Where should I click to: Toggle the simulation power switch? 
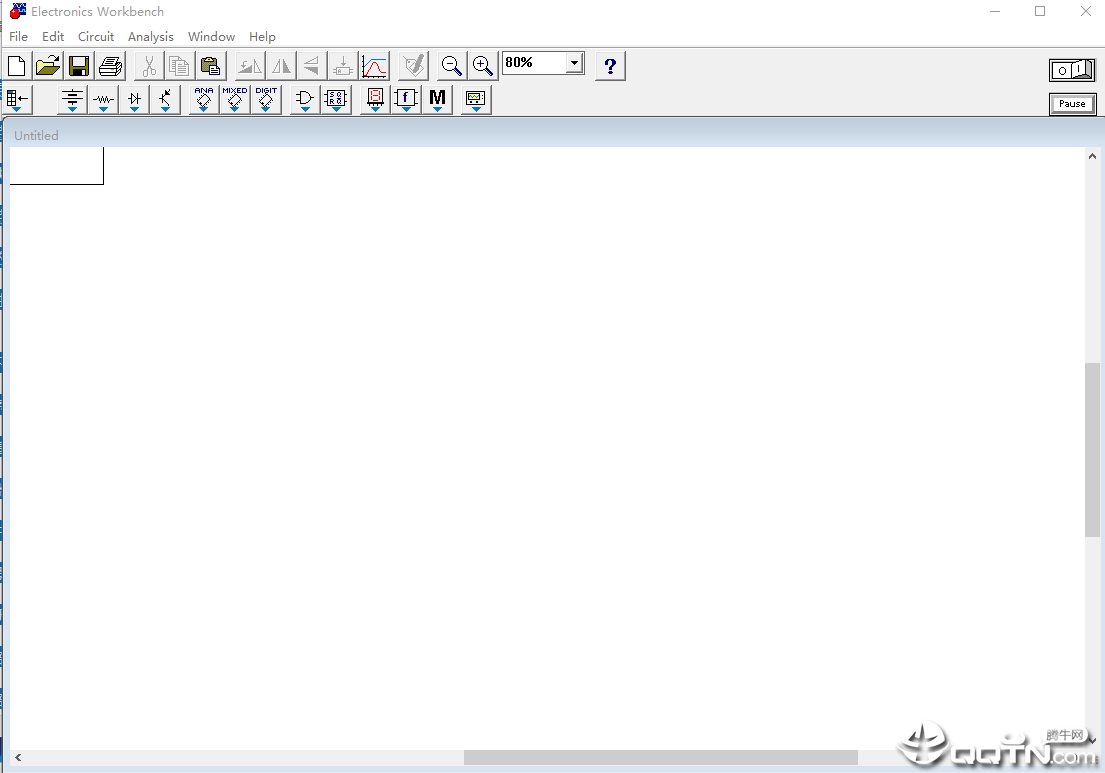[x=1072, y=70]
